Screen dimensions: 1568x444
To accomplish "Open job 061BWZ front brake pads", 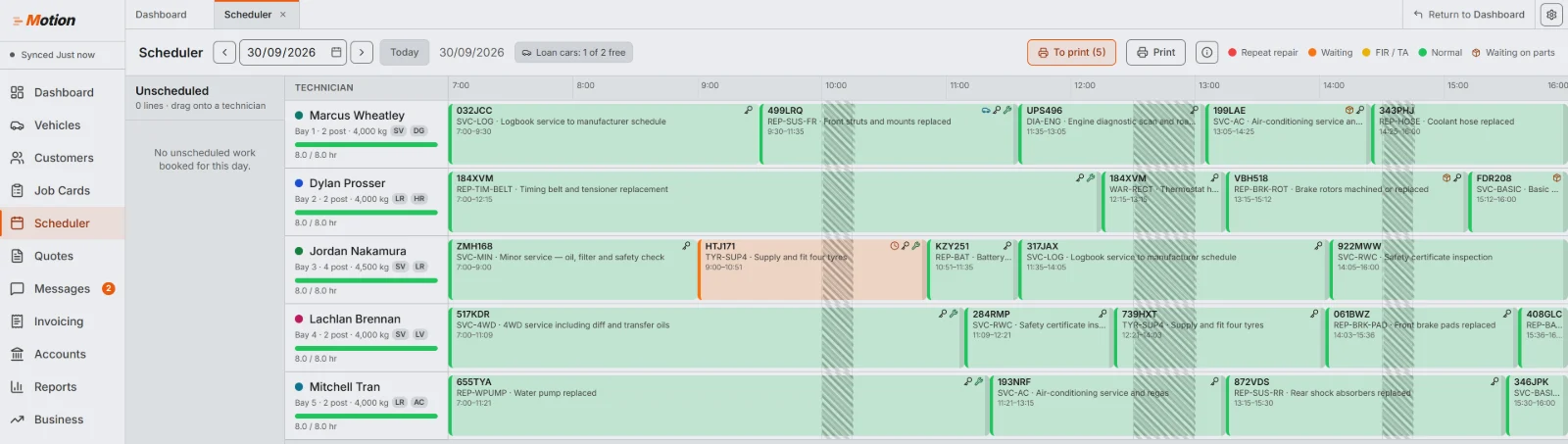I will tap(1421, 336).
